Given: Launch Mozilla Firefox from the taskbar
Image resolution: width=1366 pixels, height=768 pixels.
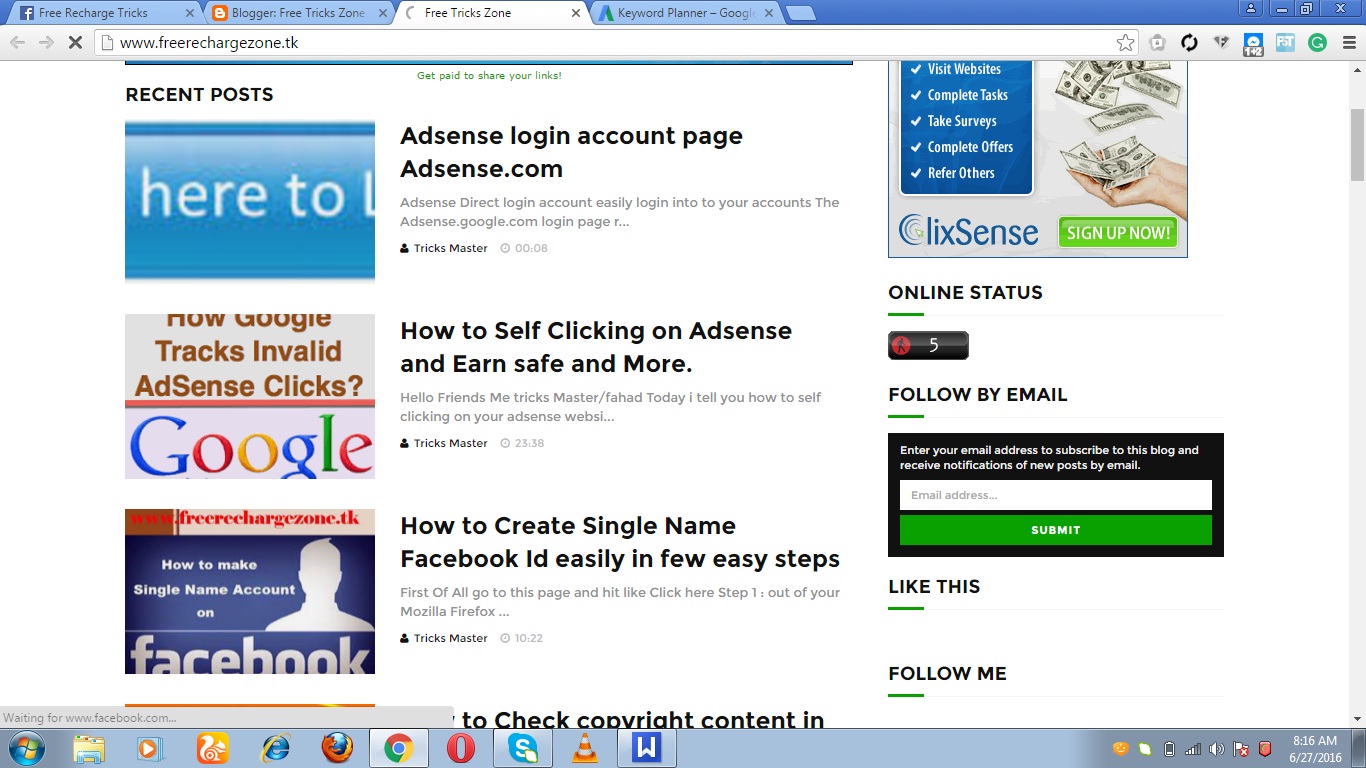Looking at the screenshot, I should (x=337, y=748).
